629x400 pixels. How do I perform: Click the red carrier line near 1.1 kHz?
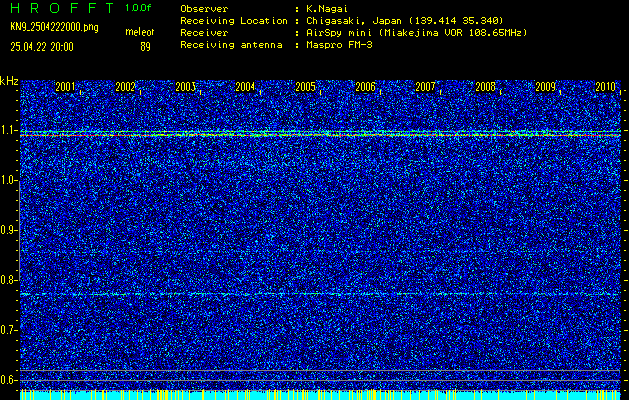coord(320,136)
